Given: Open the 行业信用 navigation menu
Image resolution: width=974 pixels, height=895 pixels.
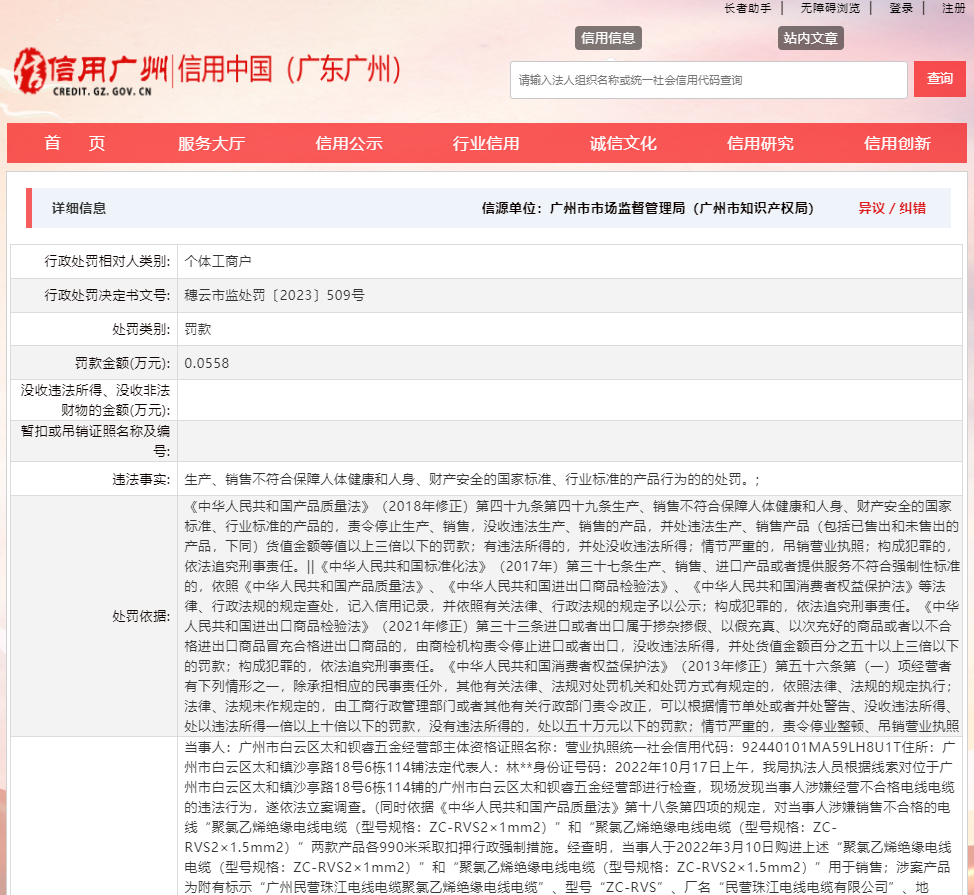Looking at the screenshot, I should (x=484, y=143).
